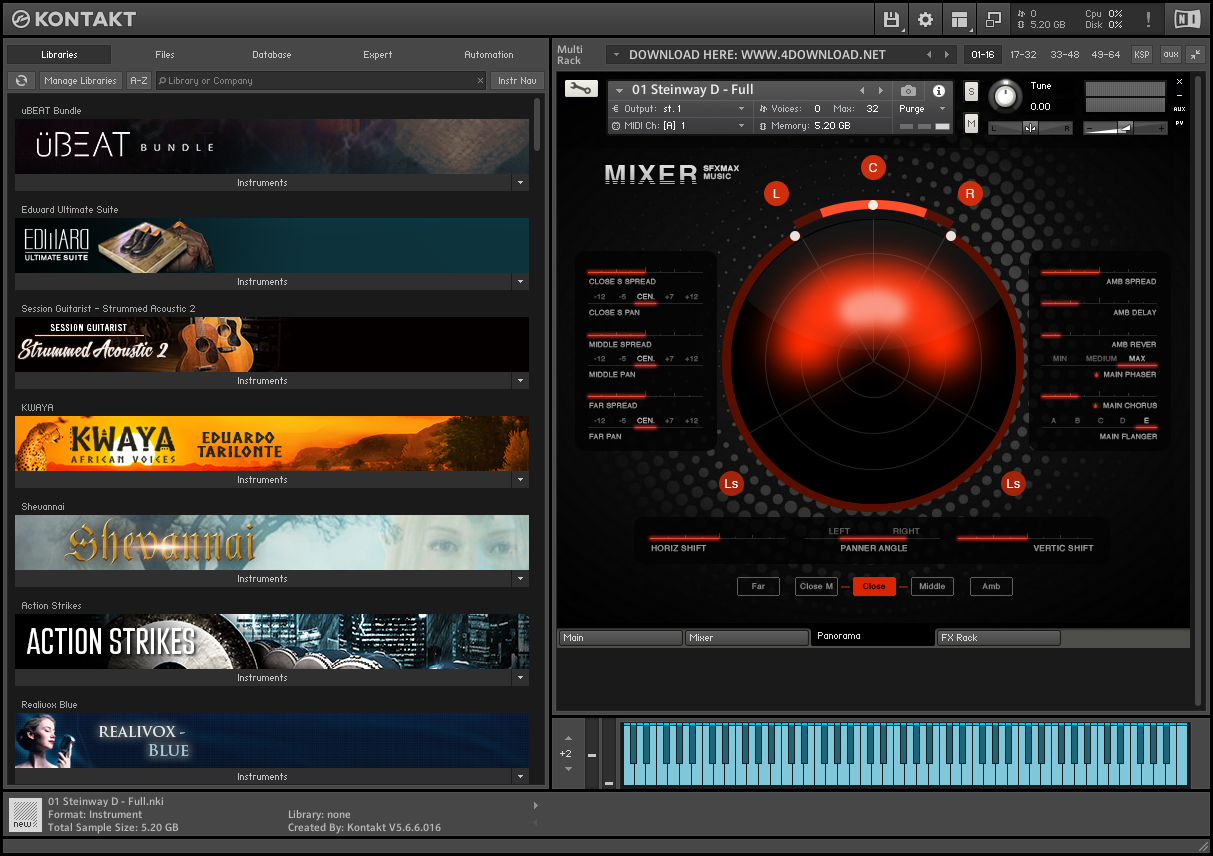The image size is (1213, 856).
Task: Select the previous instrument arrow beside Steinway D
Action: [864, 91]
